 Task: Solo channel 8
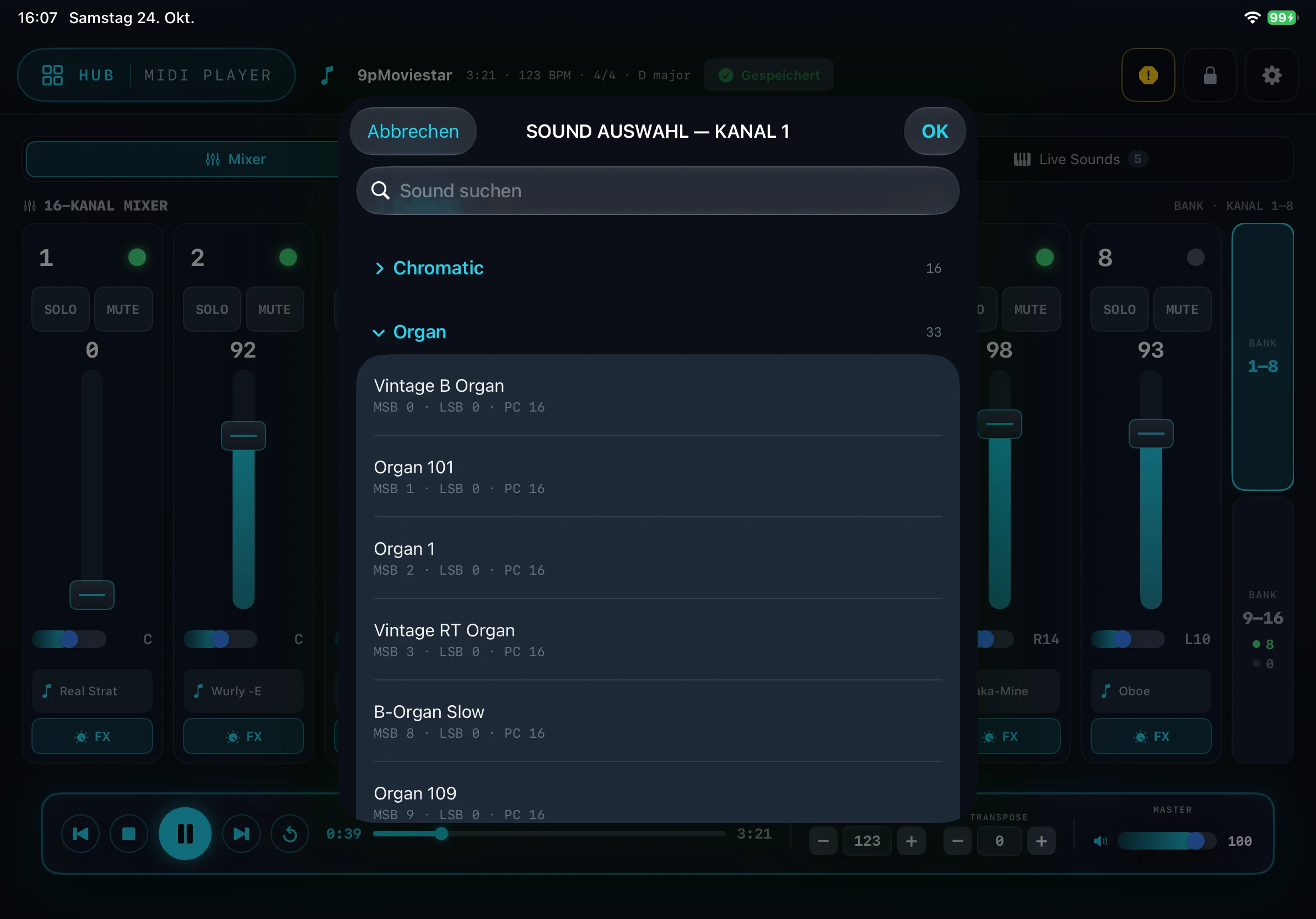[x=1119, y=310]
